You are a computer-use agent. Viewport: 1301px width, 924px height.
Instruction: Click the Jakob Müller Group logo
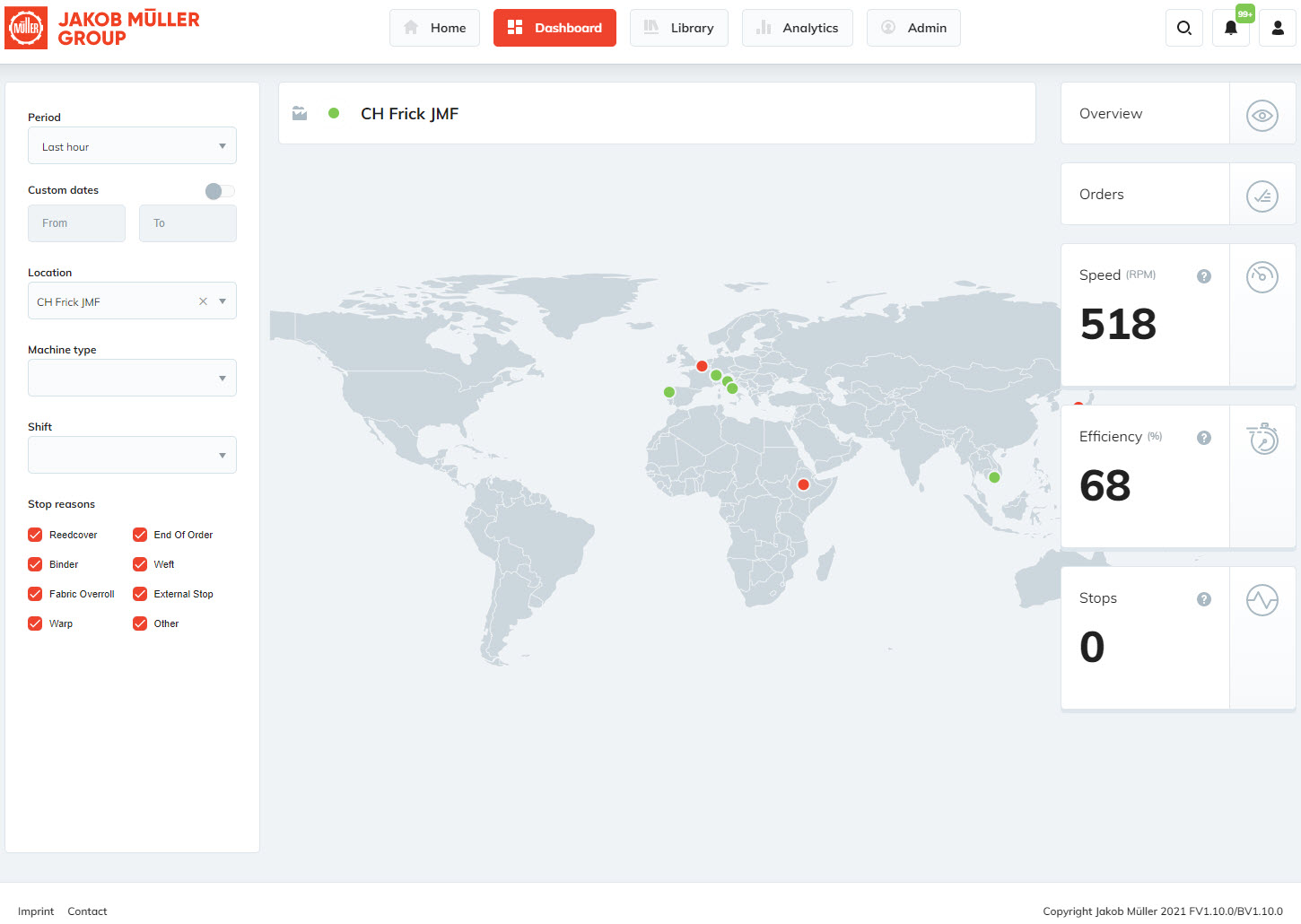[x=102, y=28]
